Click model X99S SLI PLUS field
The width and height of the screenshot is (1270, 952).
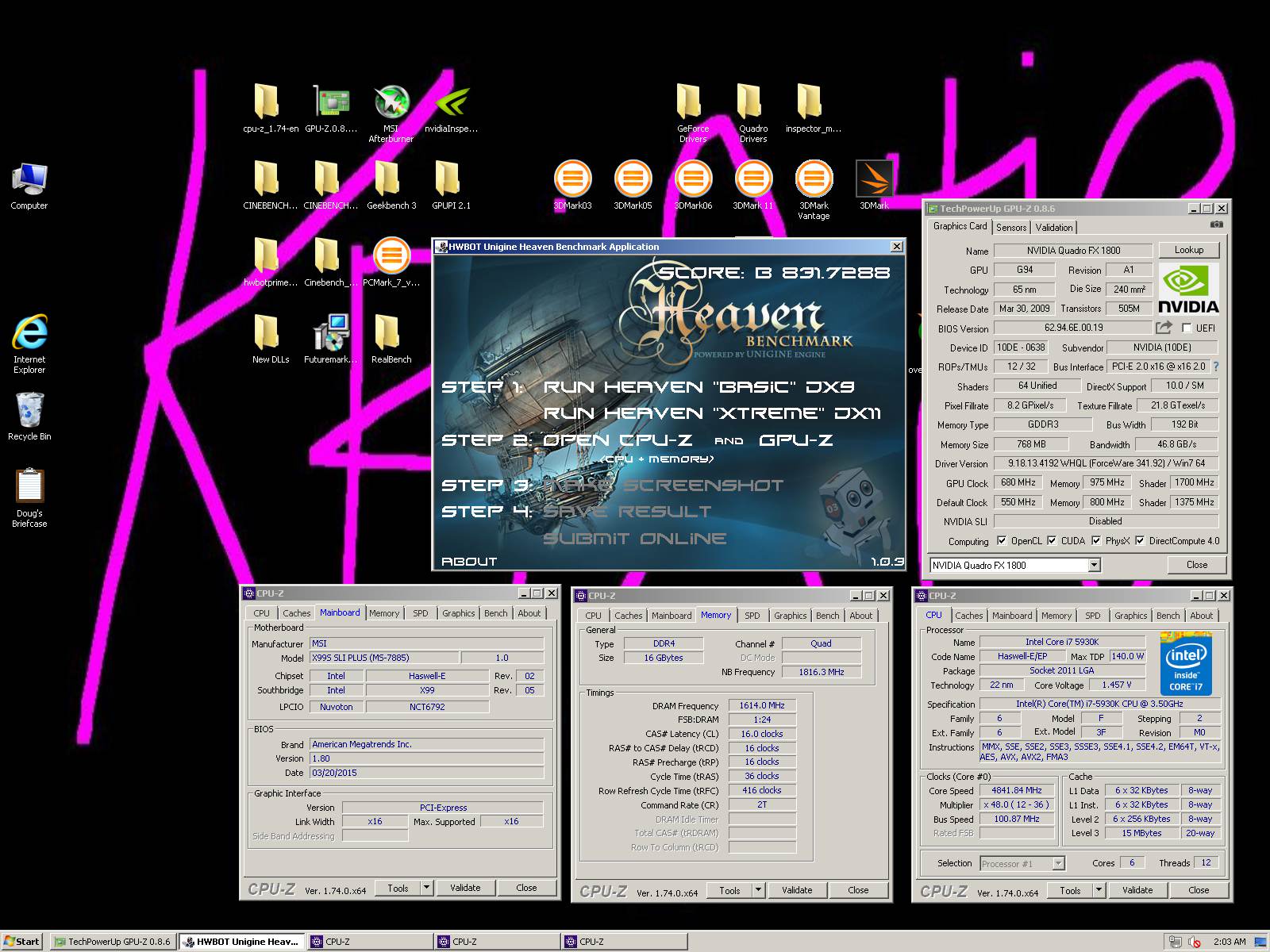(383, 658)
